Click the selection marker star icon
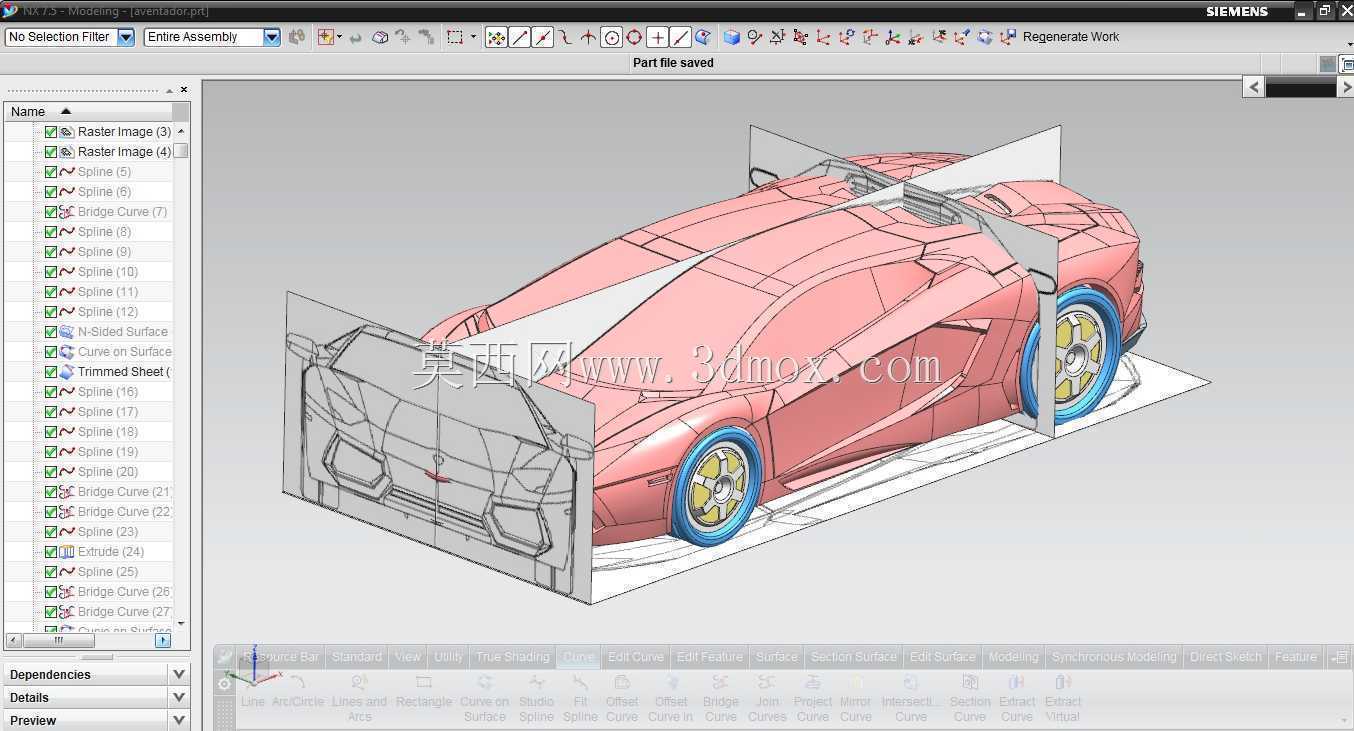Viewport: 1354px width, 731px height. coord(325,37)
